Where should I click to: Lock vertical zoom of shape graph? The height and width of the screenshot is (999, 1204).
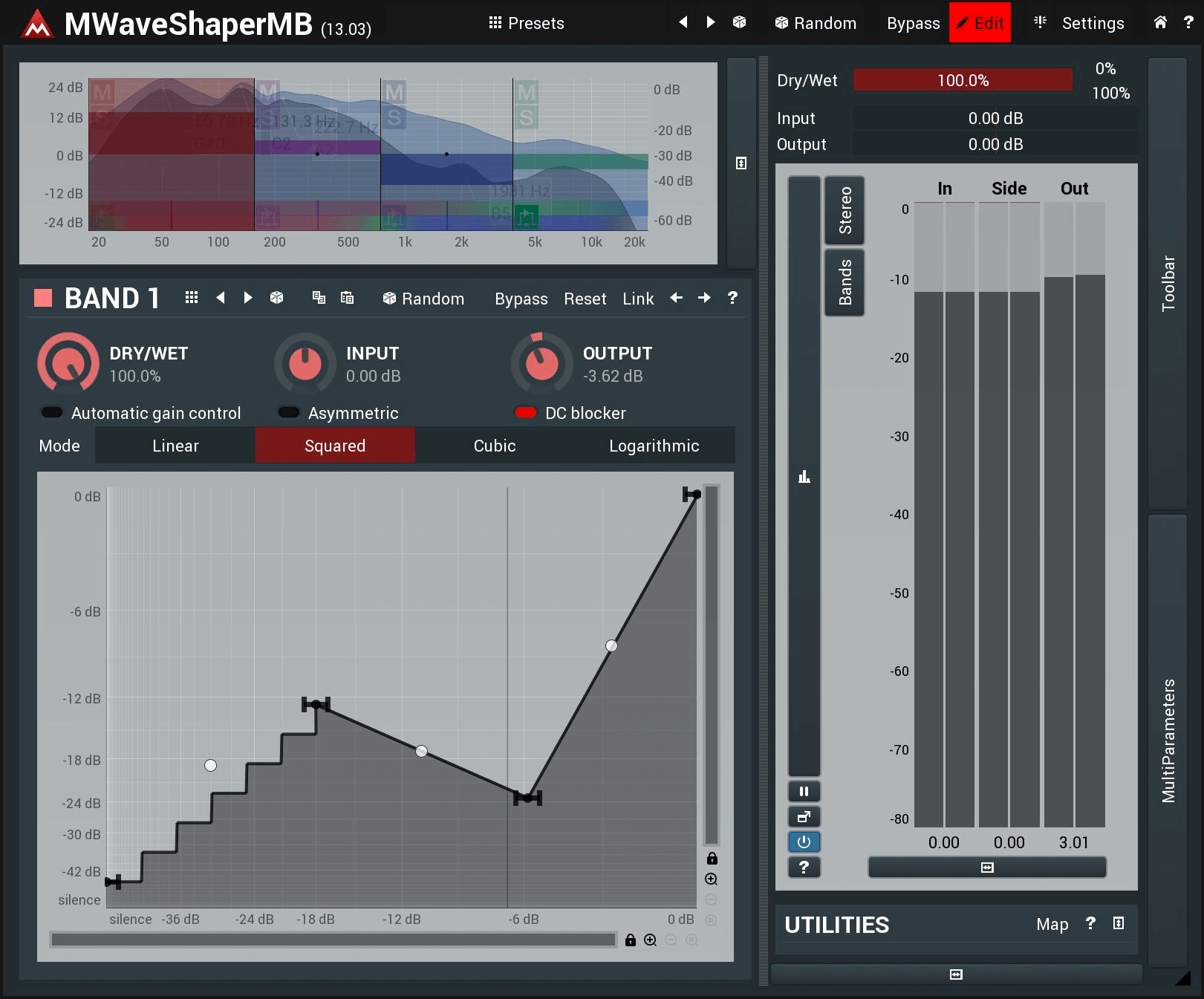712,859
